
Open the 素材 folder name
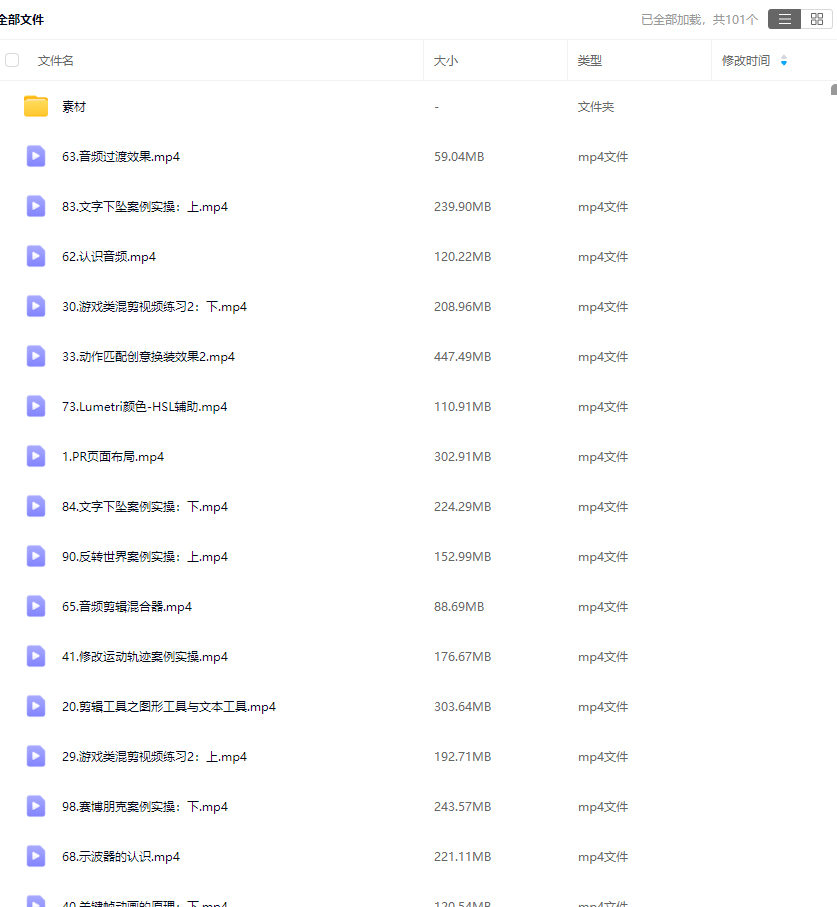click(x=74, y=106)
